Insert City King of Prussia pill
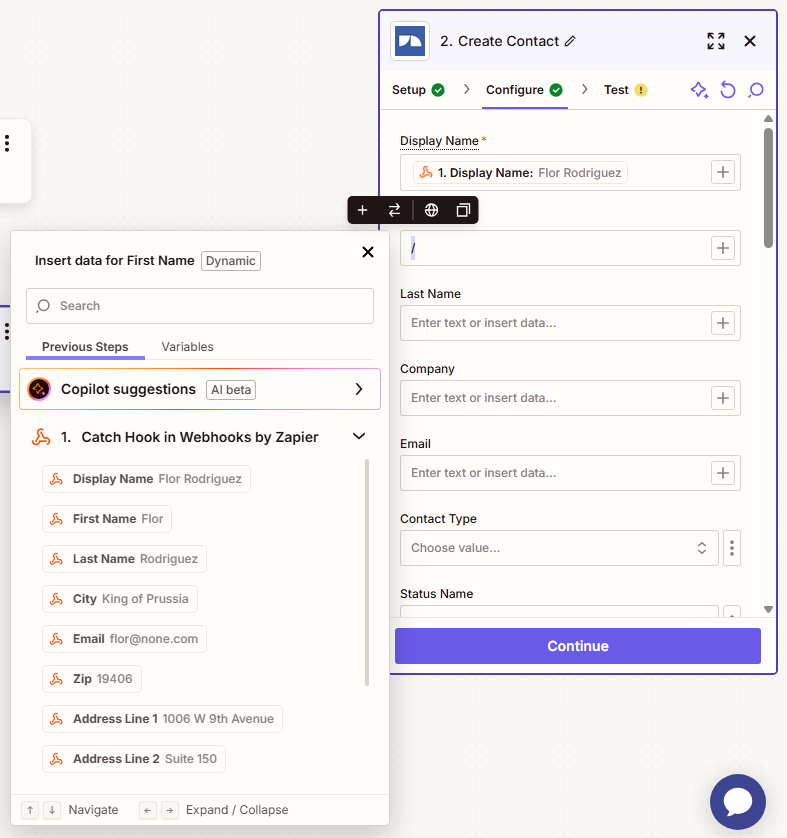The height and width of the screenshot is (838, 787). (120, 599)
